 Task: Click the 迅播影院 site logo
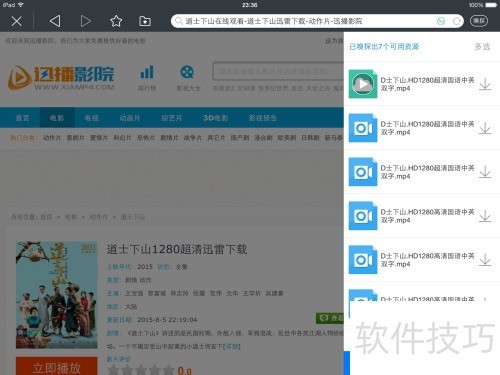pyautogui.click(x=61, y=77)
